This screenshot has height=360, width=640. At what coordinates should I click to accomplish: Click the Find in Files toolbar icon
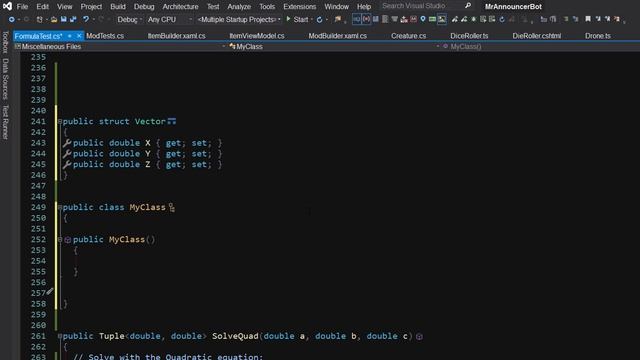tap(338, 19)
